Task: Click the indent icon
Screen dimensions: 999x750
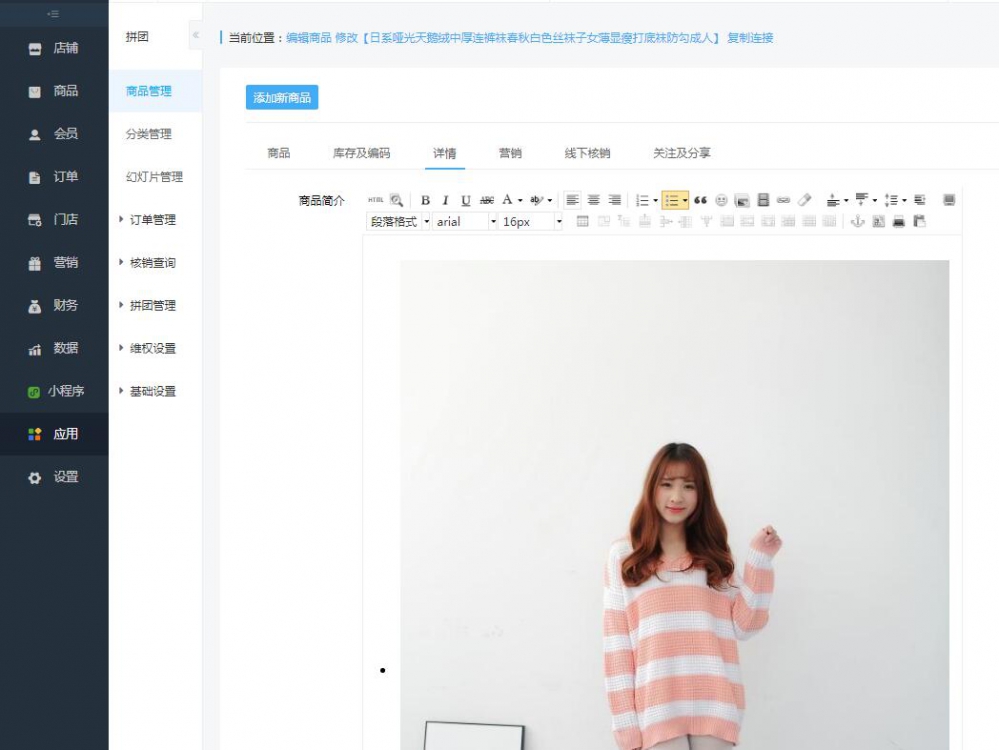Action: 919,200
